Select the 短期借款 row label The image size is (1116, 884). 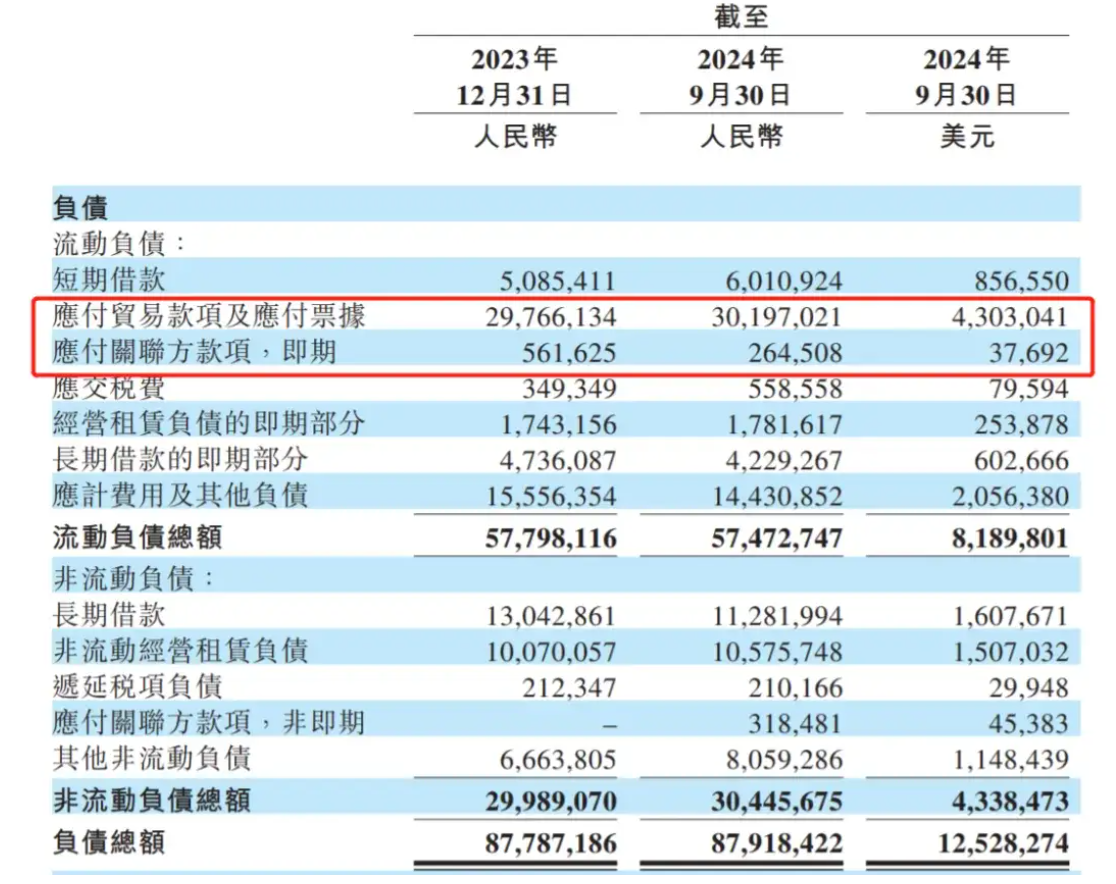(x=109, y=280)
